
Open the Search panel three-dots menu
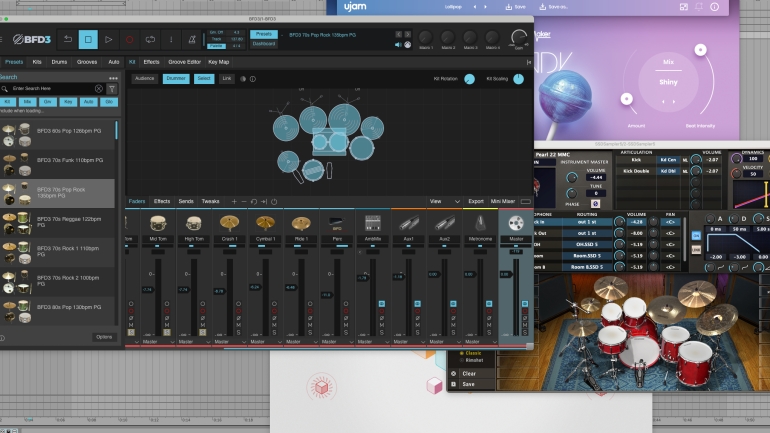click(113, 78)
